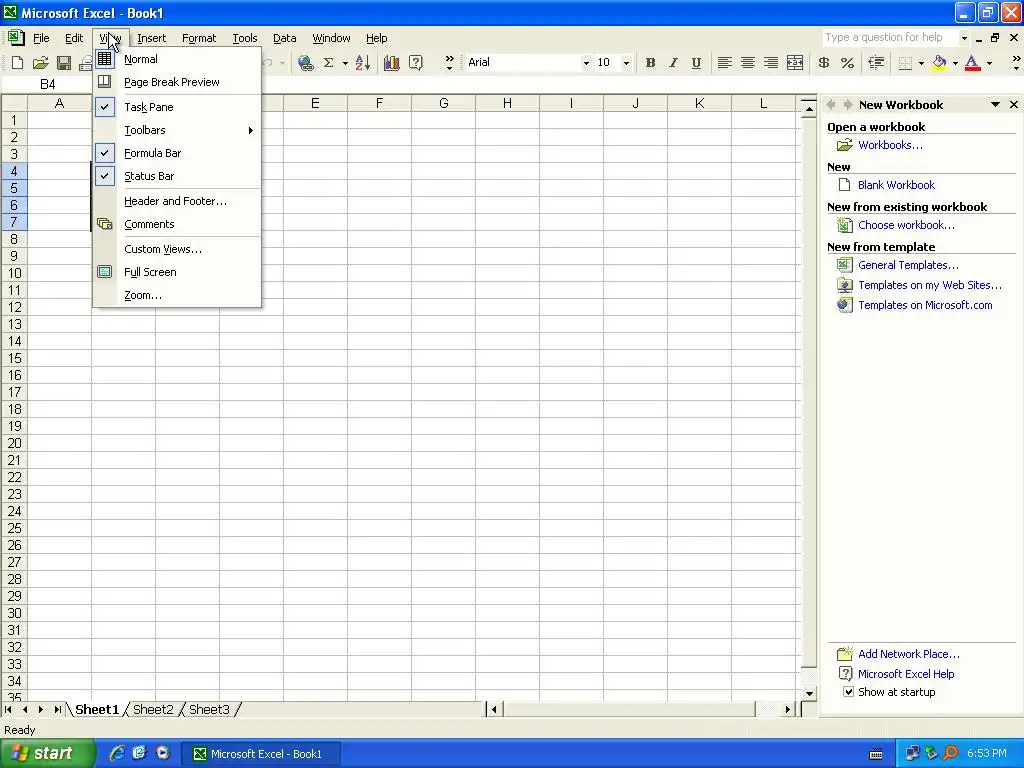1024x768 pixels.
Task: Click the Microsoft Excel Help question icon
Action: click(415, 63)
